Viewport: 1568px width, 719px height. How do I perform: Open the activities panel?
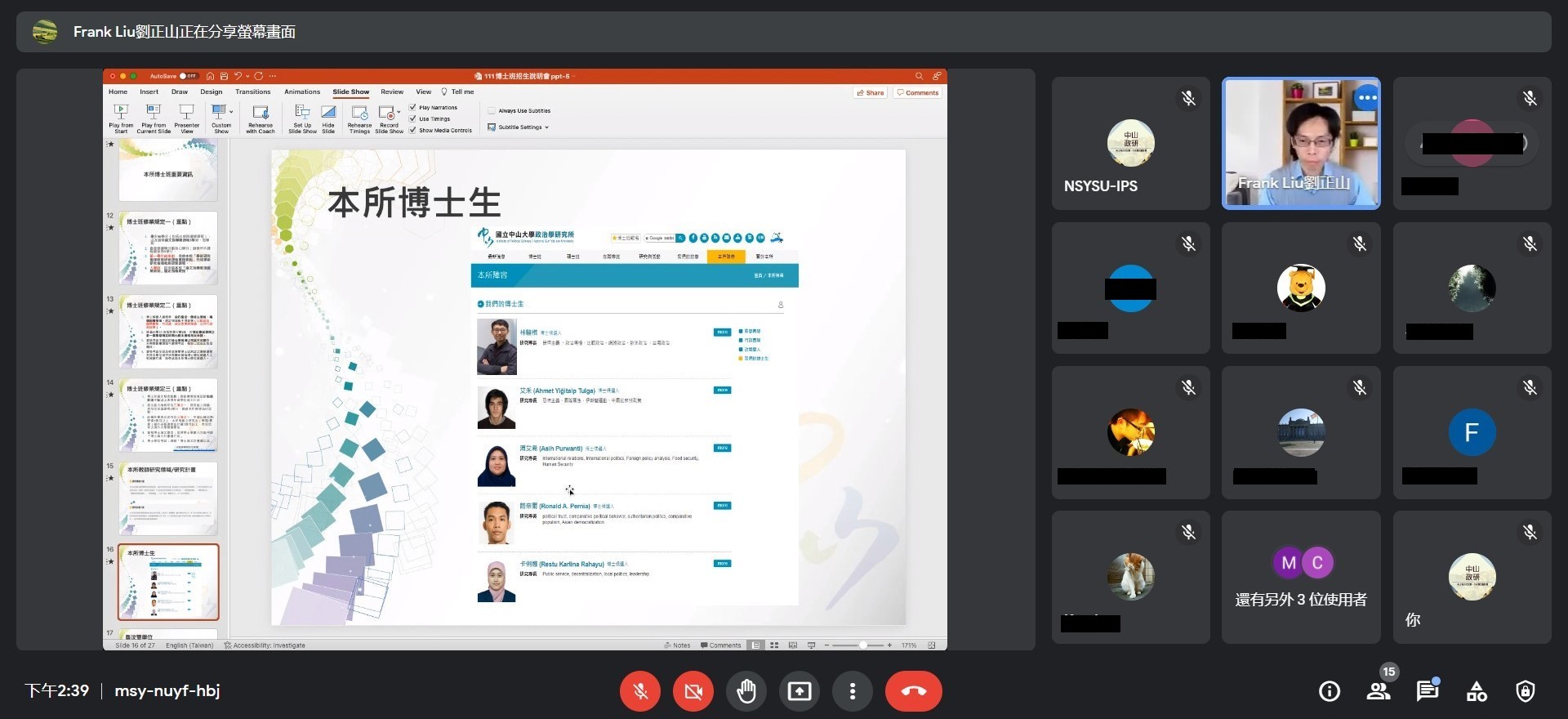coord(1477,691)
